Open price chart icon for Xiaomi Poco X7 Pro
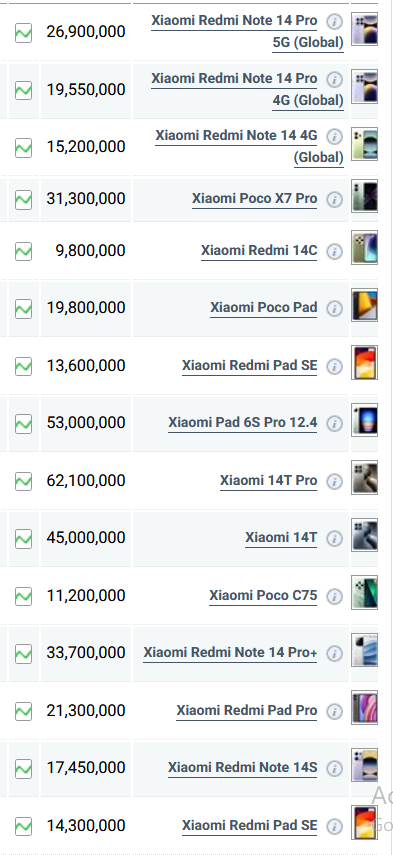This screenshot has width=393, height=855. (x=23, y=199)
